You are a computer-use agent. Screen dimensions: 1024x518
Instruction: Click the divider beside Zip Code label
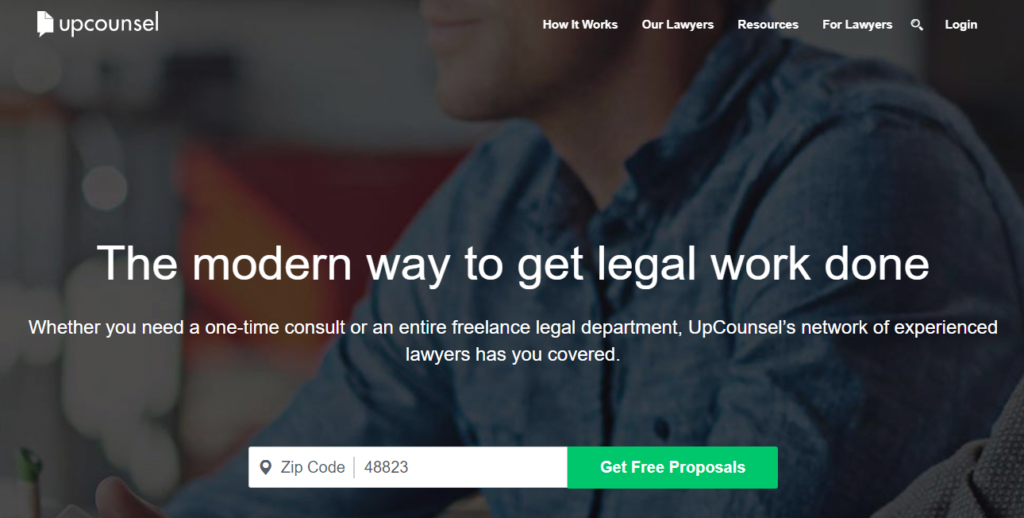coord(355,467)
